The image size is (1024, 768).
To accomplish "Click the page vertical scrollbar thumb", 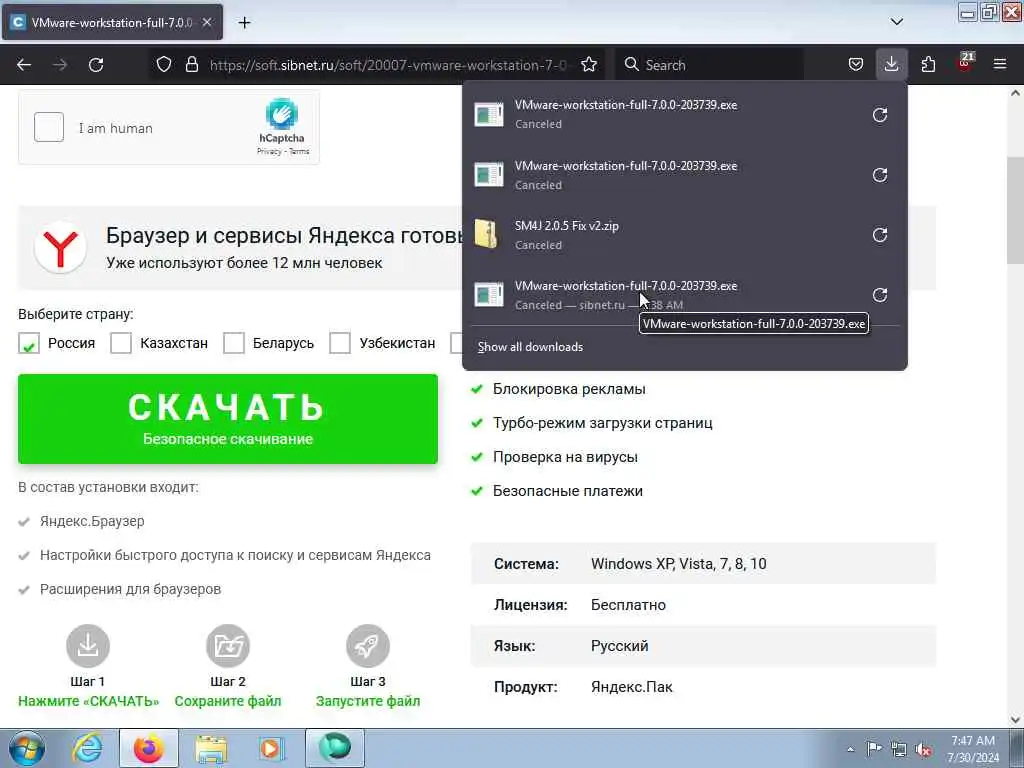I will tap(1016, 210).
